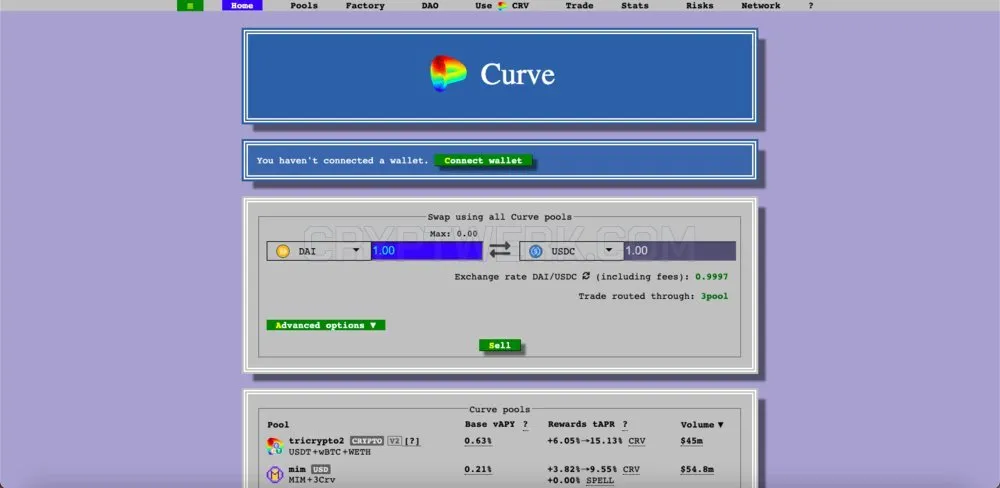1000x488 pixels.
Task: Open the DAO menu item
Action: (430, 6)
